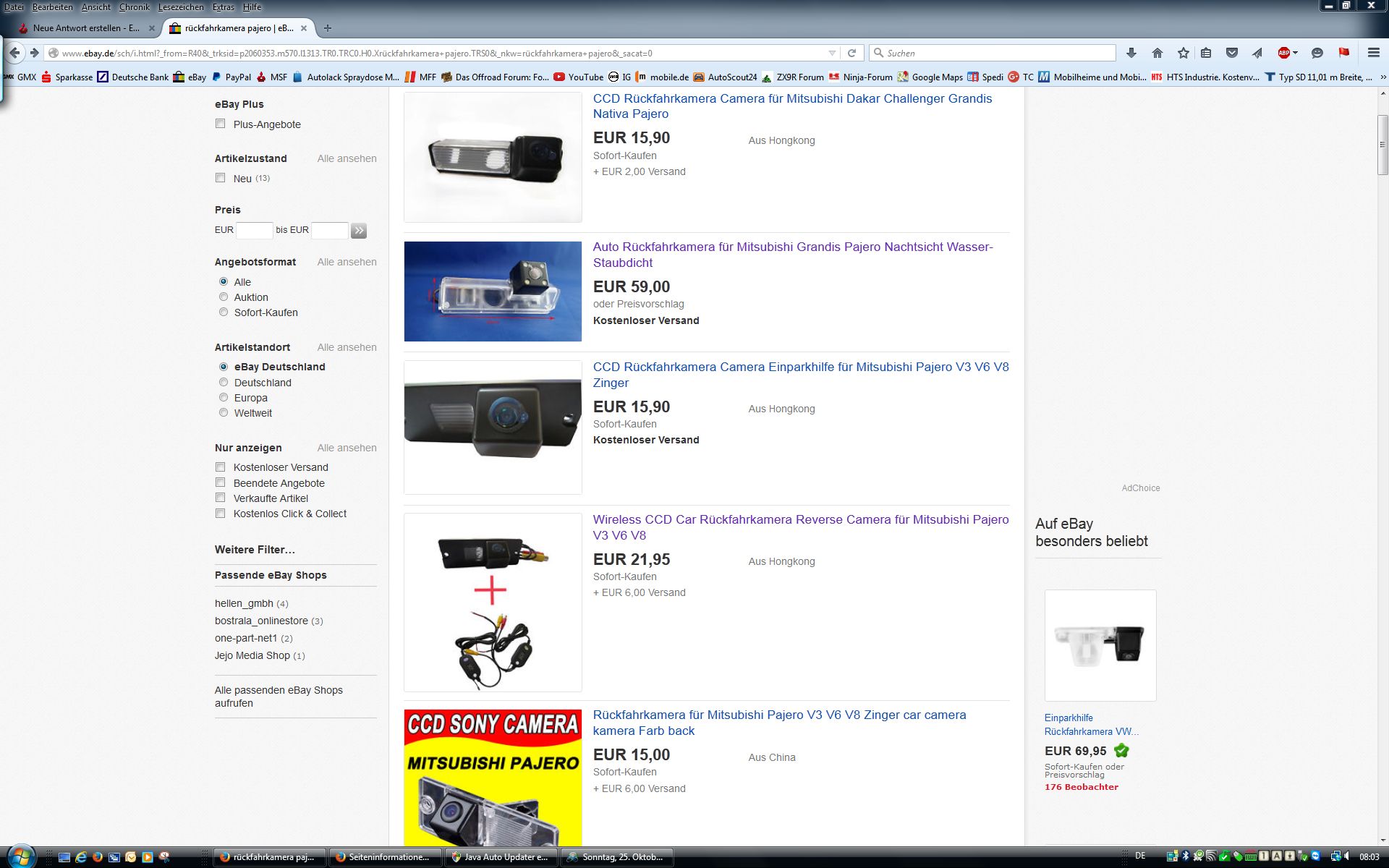Click the page vertical scrollbar thumb

coord(1382,145)
